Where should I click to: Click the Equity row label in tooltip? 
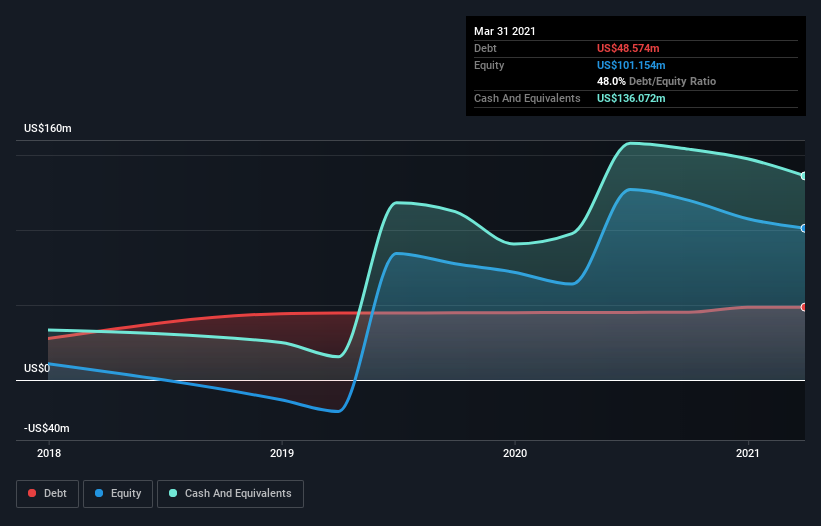pyautogui.click(x=489, y=65)
